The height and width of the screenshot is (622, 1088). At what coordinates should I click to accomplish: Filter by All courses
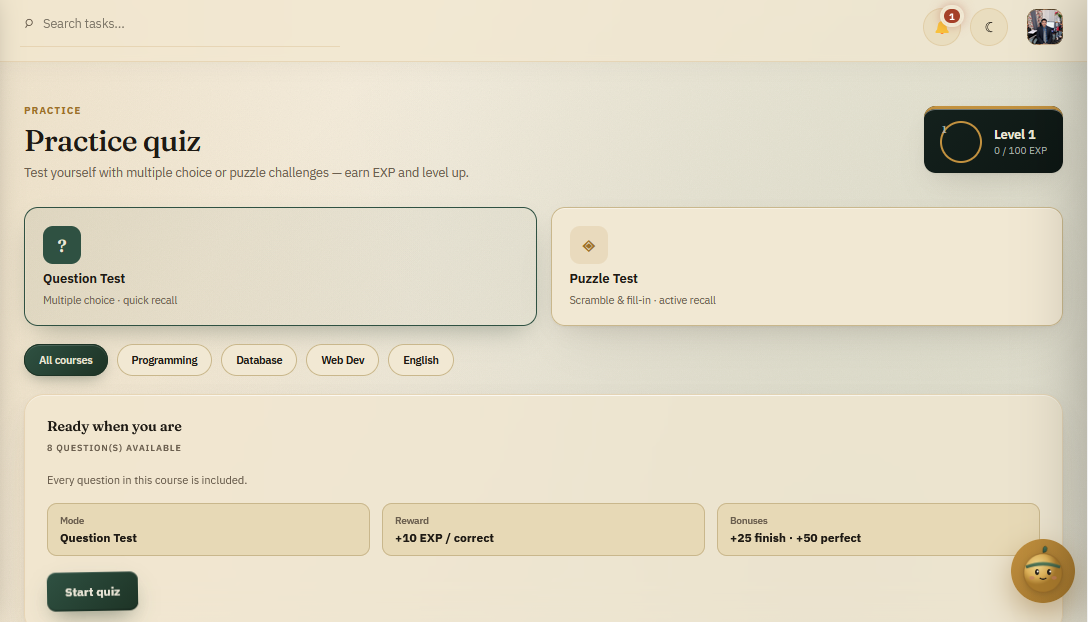click(66, 360)
